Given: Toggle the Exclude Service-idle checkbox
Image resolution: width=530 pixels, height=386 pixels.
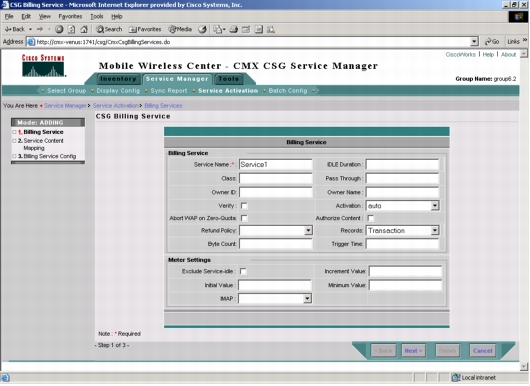Looking at the screenshot, I should 243,271.
